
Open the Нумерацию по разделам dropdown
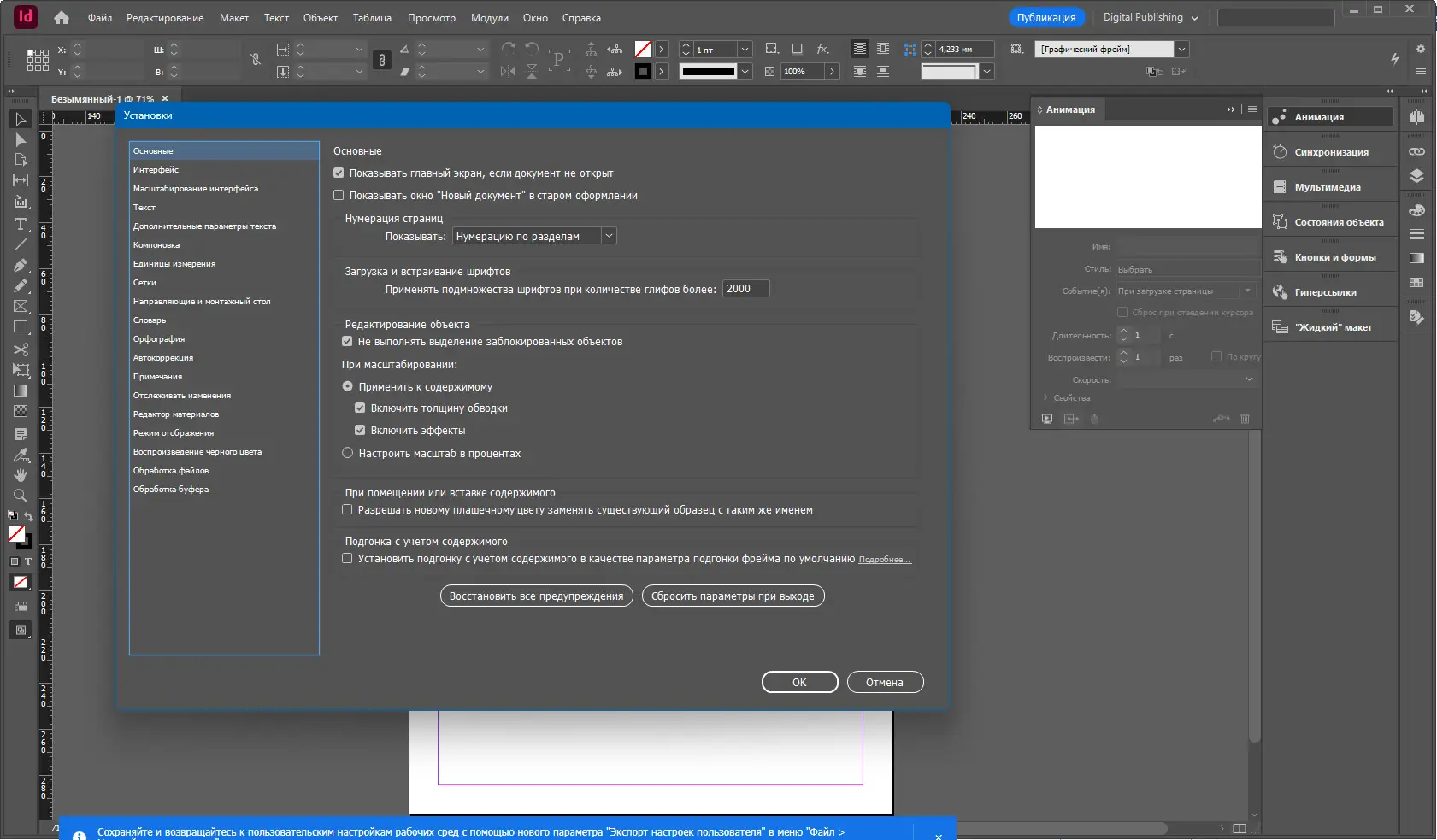pyautogui.click(x=534, y=236)
